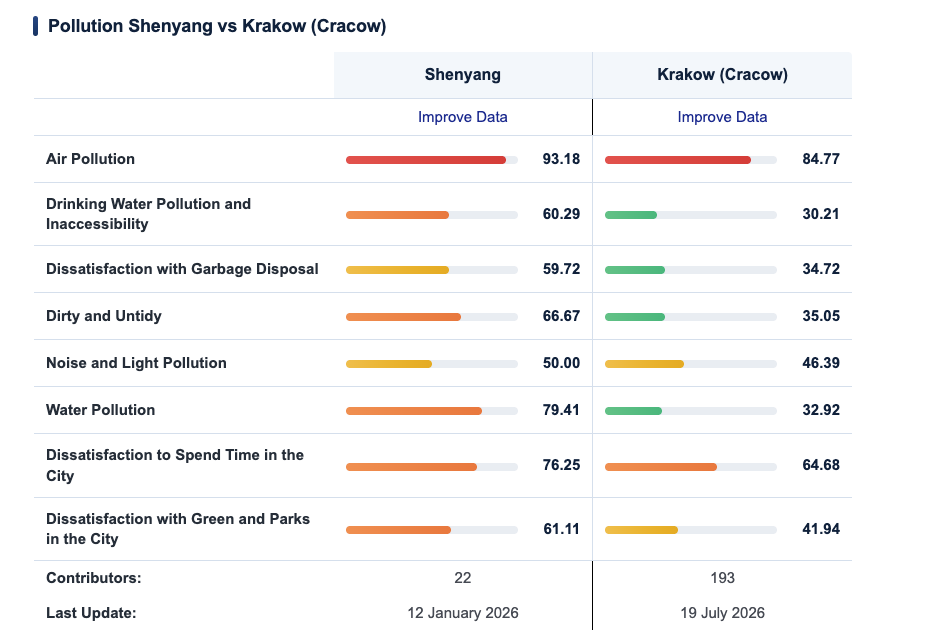Click the value 46.39
937x644 pixels.
820,363
